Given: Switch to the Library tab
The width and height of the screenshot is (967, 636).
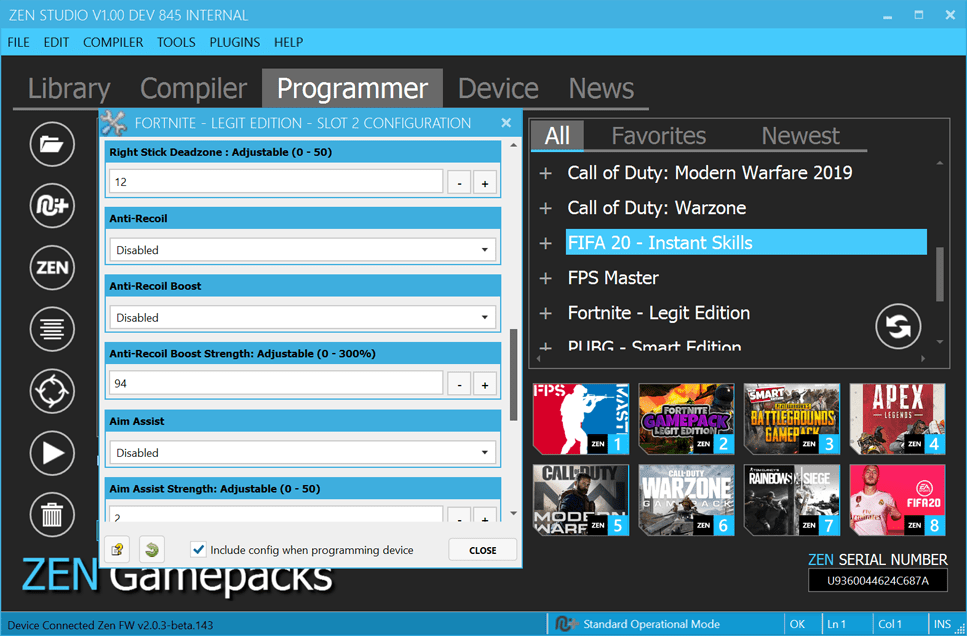Looking at the screenshot, I should tap(69, 88).
